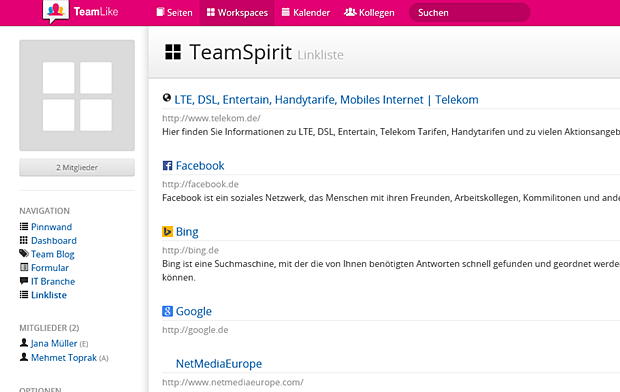Click the TeamLike speech-bubble logo icon
This screenshot has height=392, width=620.
[x=56, y=11]
